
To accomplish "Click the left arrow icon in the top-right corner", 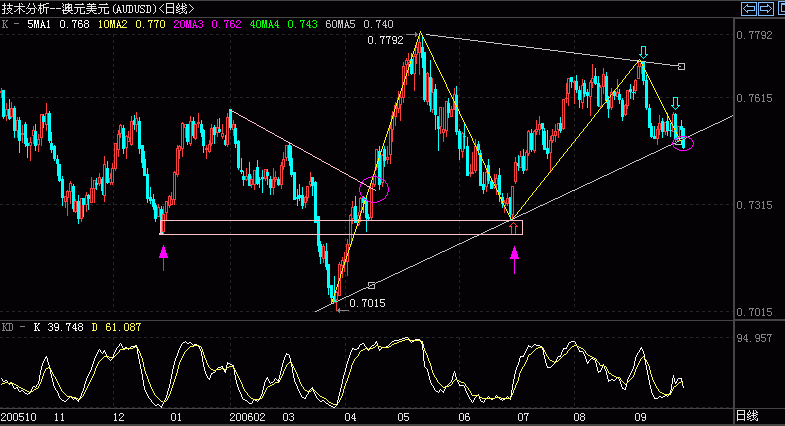I will click(x=749, y=9).
